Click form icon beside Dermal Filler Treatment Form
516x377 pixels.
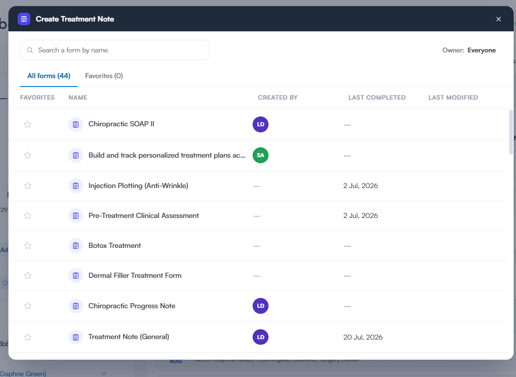pyautogui.click(x=76, y=276)
